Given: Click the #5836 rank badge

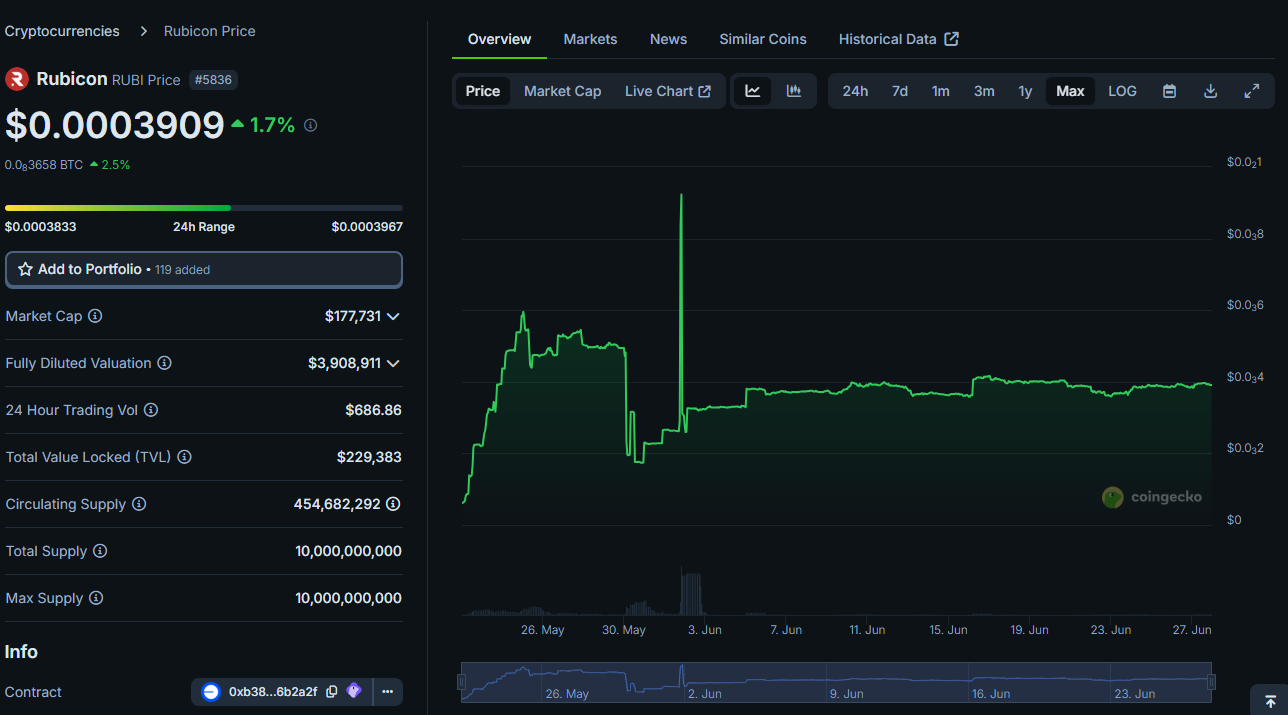Looking at the screenshot, I should pyautogui.click(x=213, y=80).
